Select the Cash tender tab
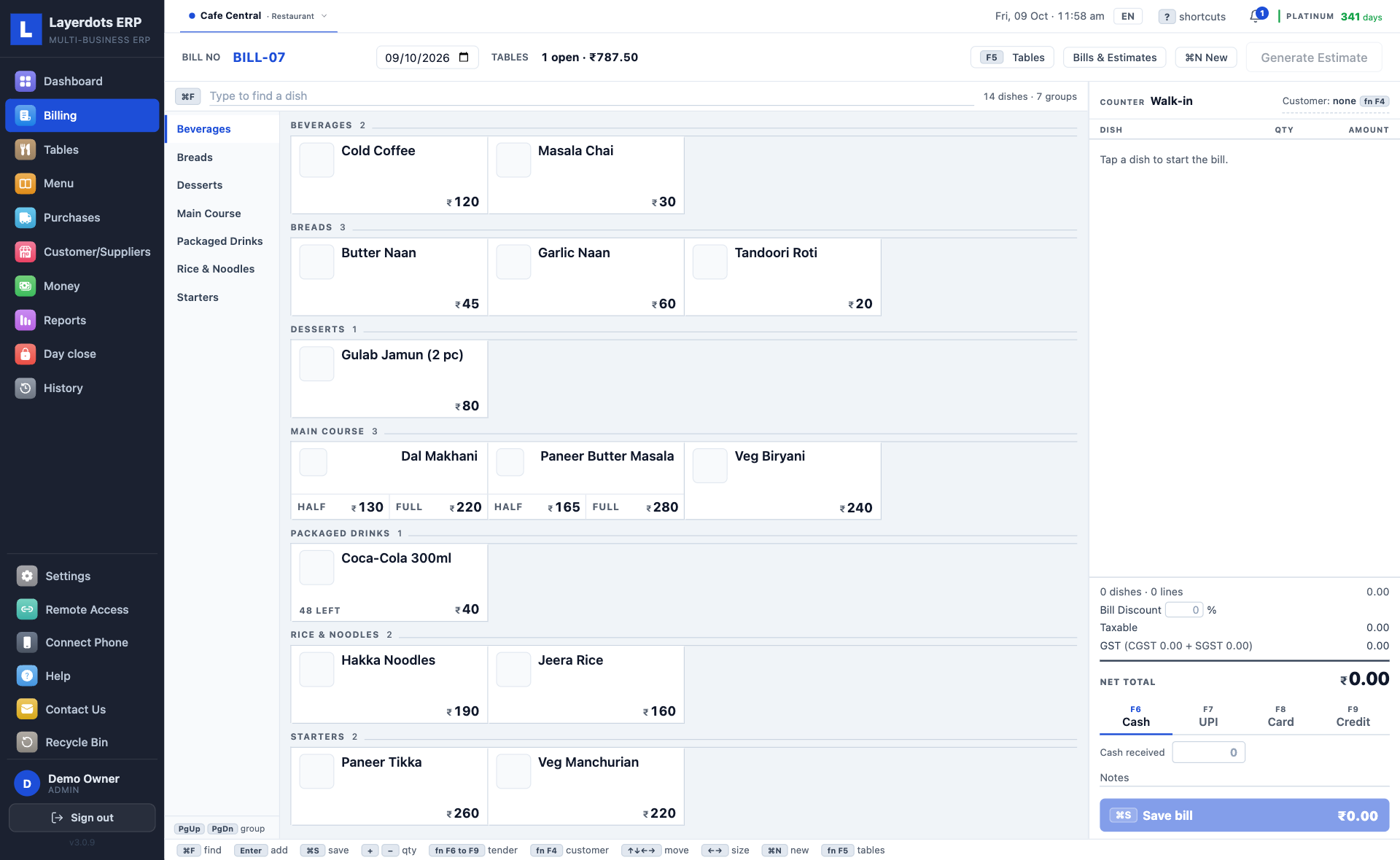This screenshot has width=1400, height=860. click(1136, 716)
